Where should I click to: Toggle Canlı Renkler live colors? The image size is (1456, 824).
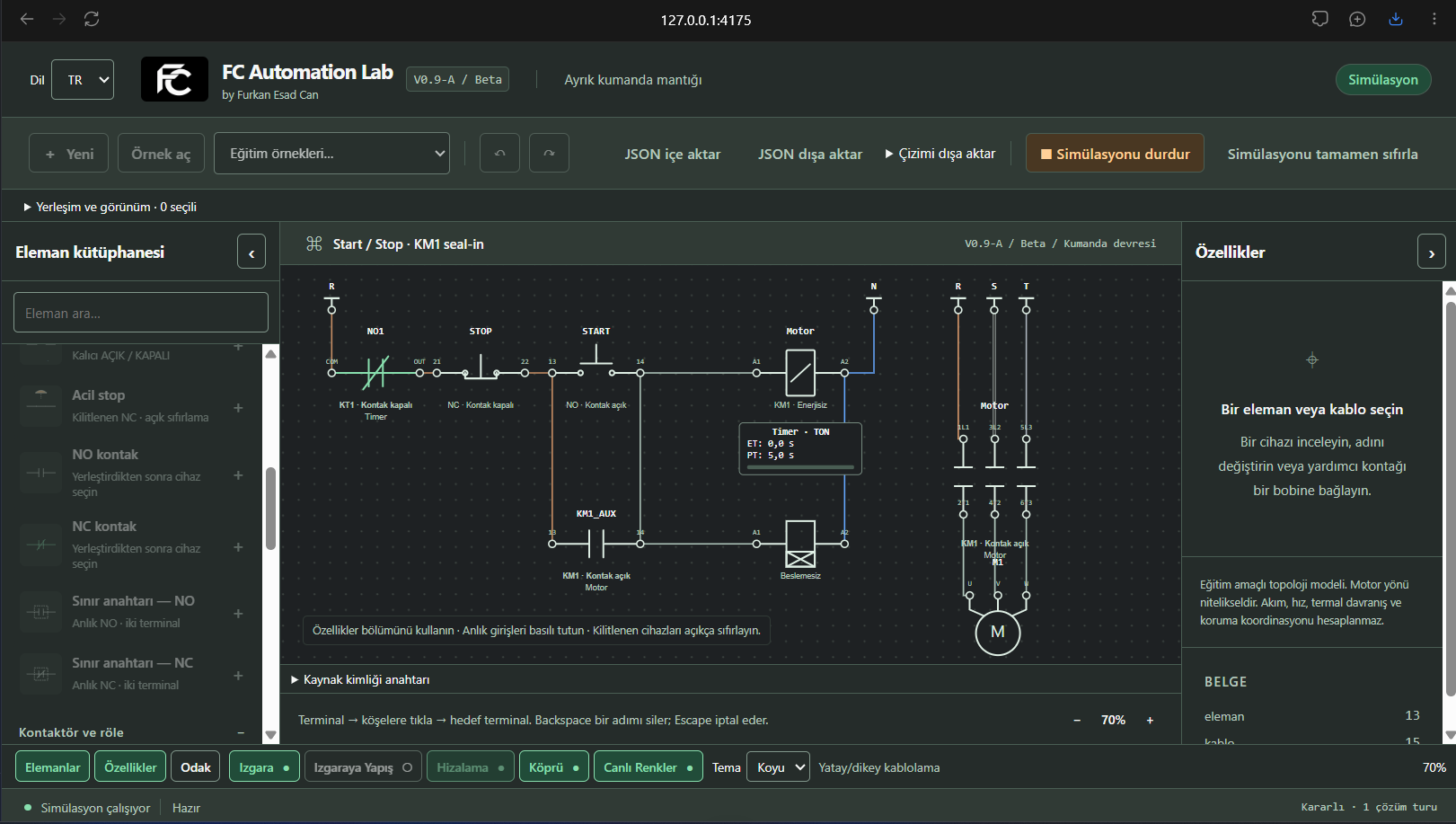(x=648, y=767)
